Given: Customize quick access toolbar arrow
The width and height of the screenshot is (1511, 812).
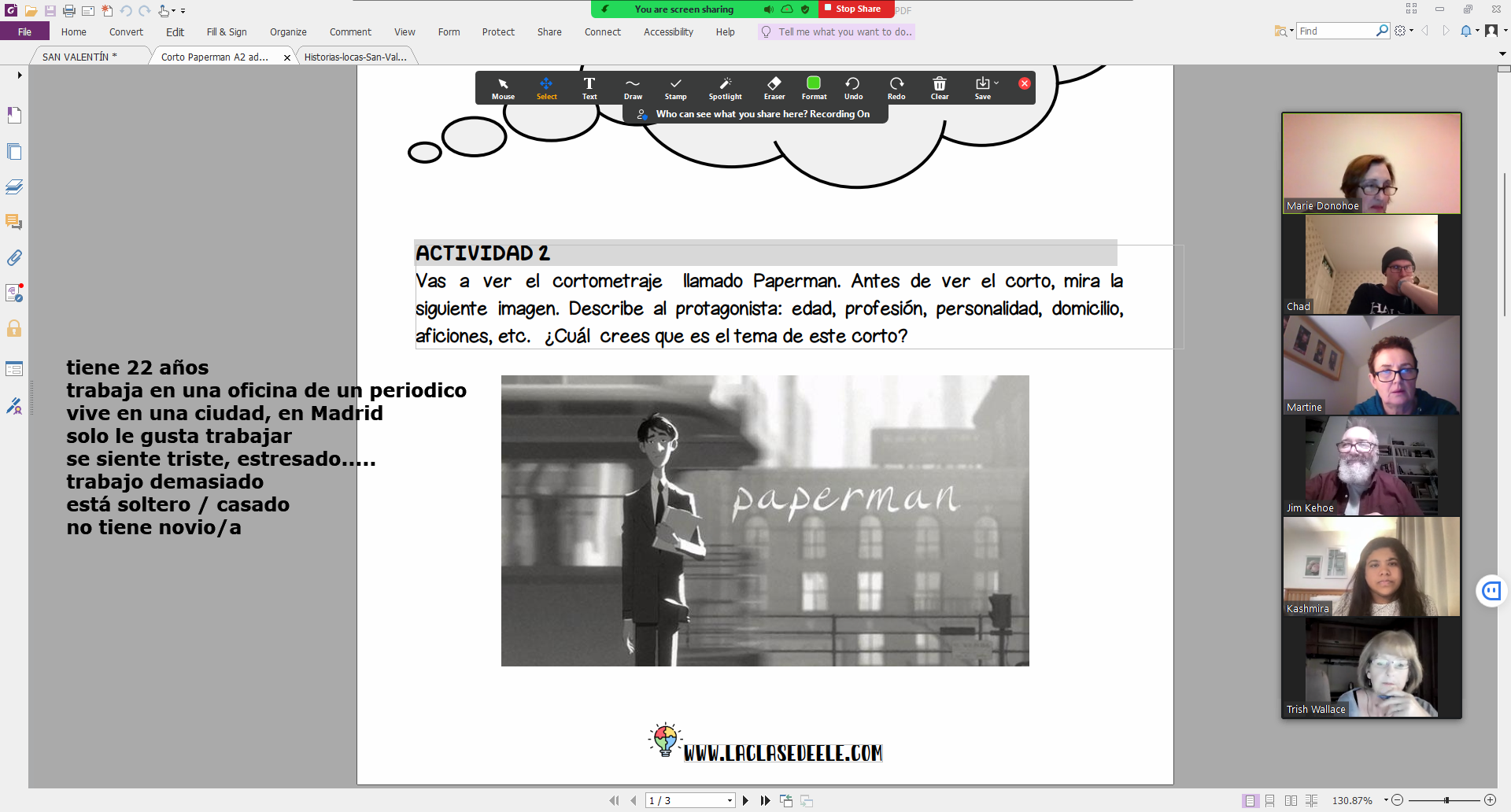Looking at the screenshot, I should [183, 11].
